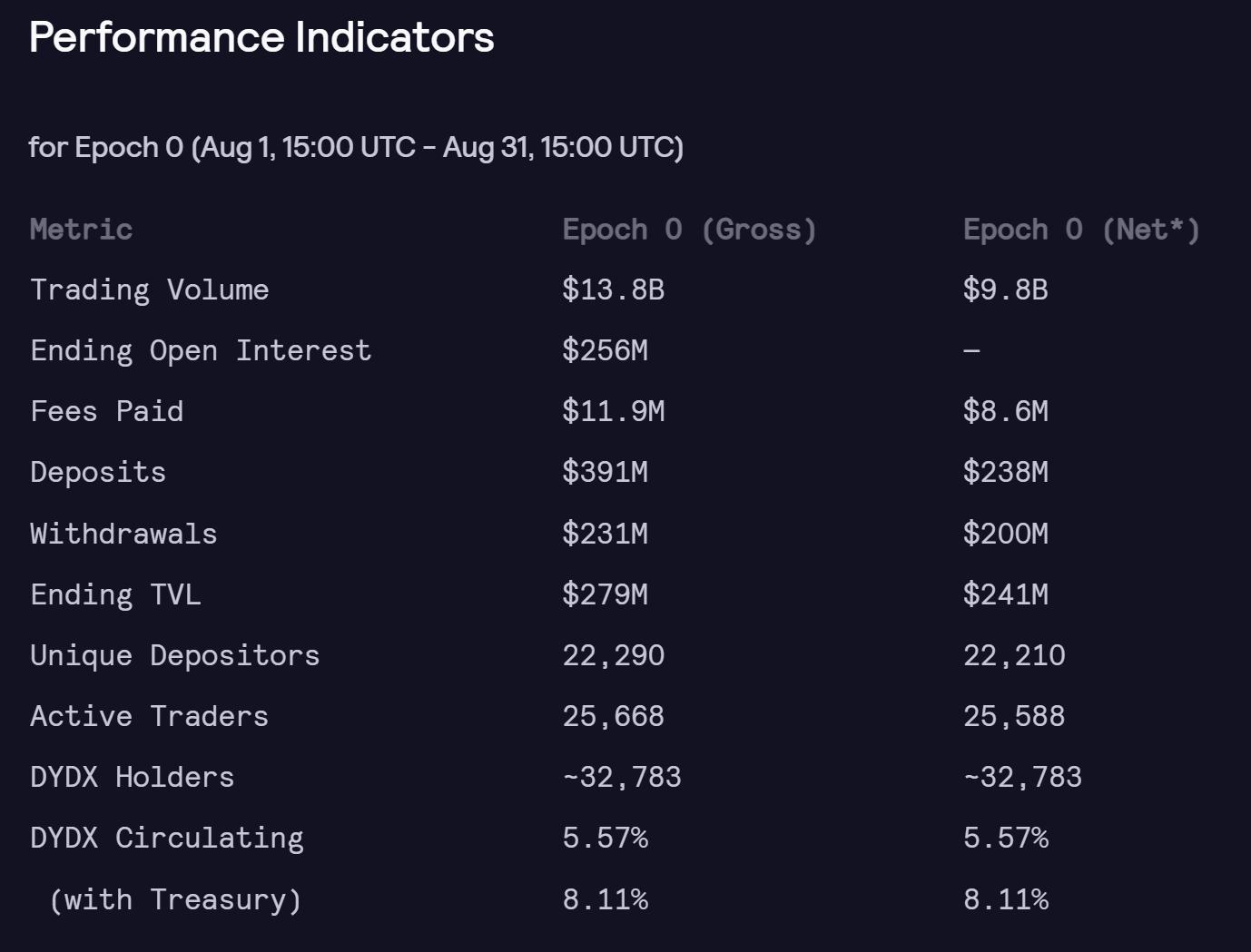1251x952 pixels.
Task: Click the $13.8B gross trading volume value
Action: (614, 290)
